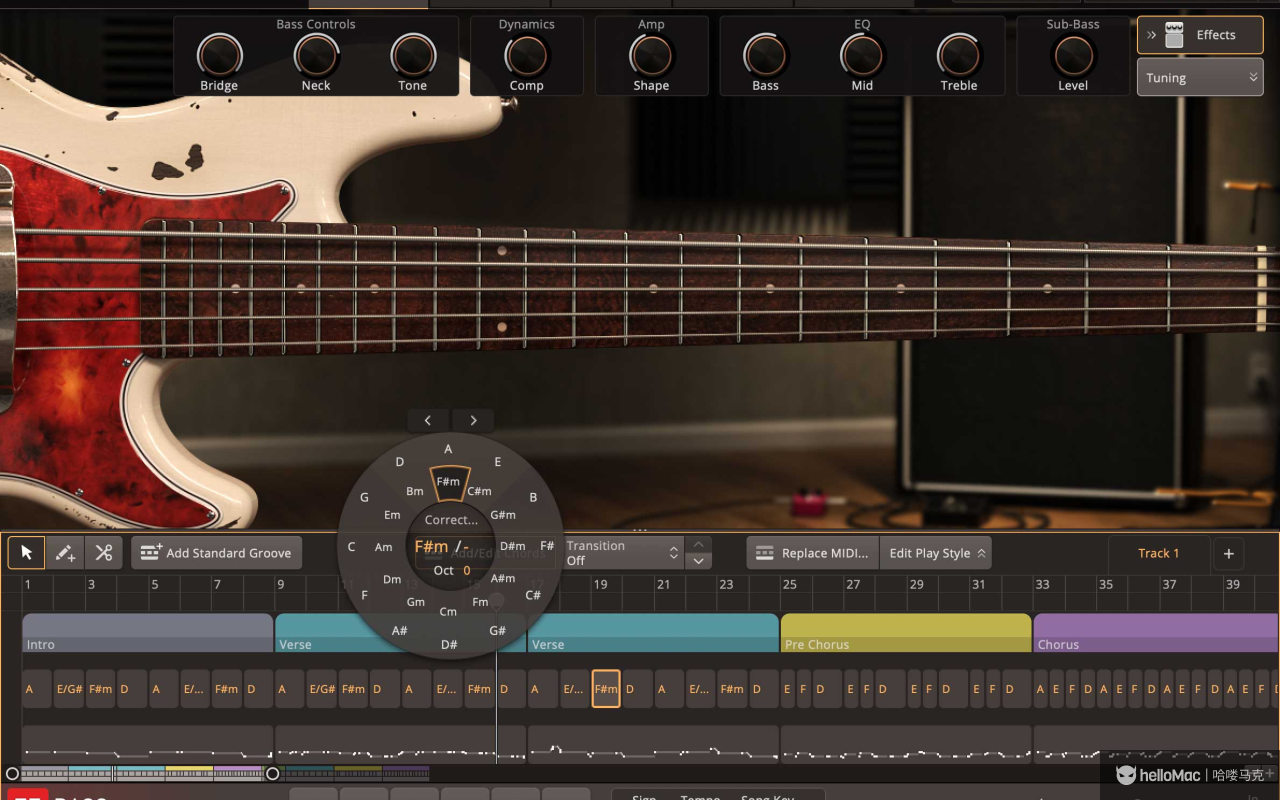1280x800 pixels.
Task: Click the Bridge knob
Action: click(219, 55)
